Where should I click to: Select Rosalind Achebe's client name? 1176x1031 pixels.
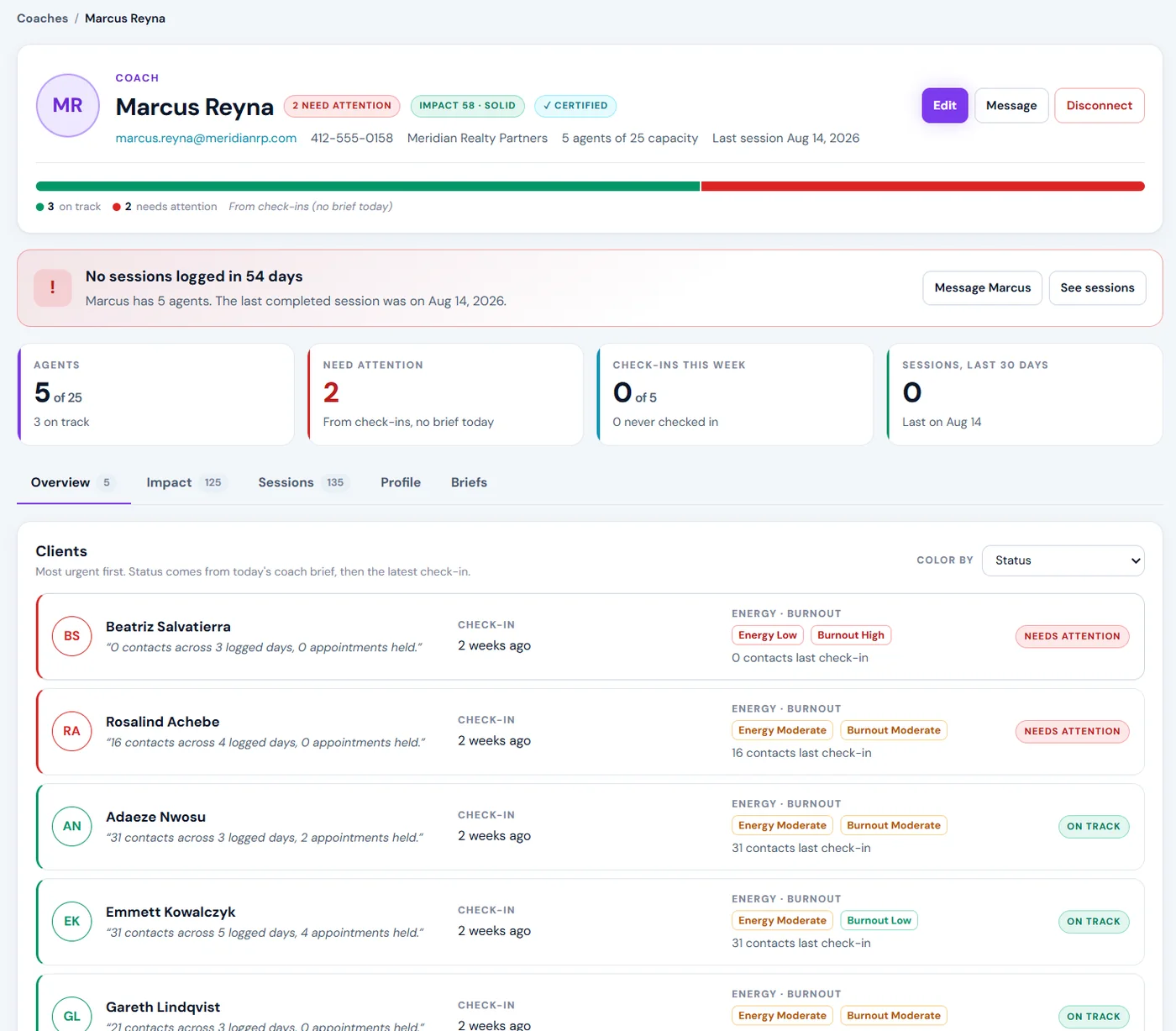(163, 722)
